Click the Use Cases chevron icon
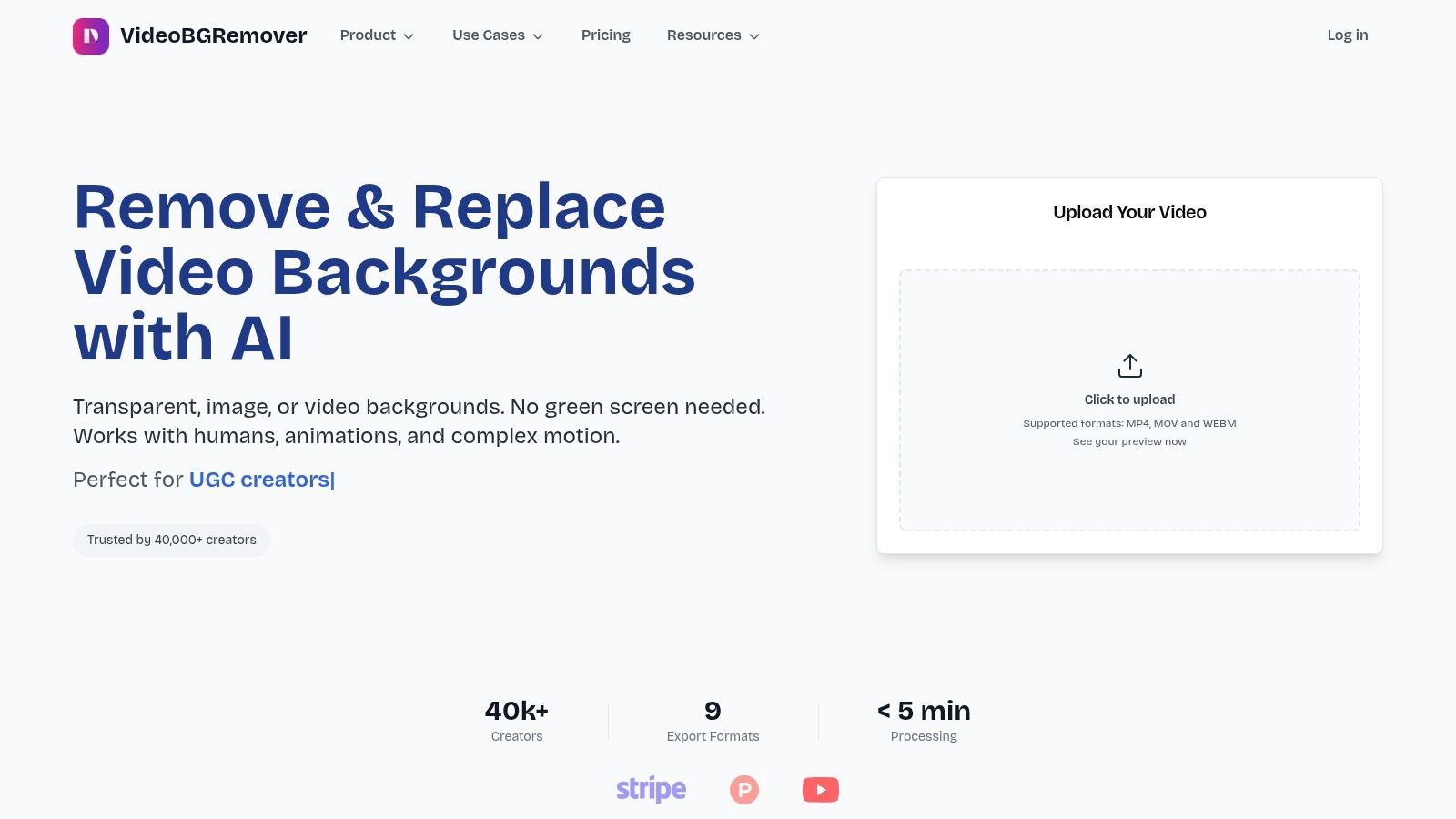Viewport: 1456px width, 819px height. (538, 36)
